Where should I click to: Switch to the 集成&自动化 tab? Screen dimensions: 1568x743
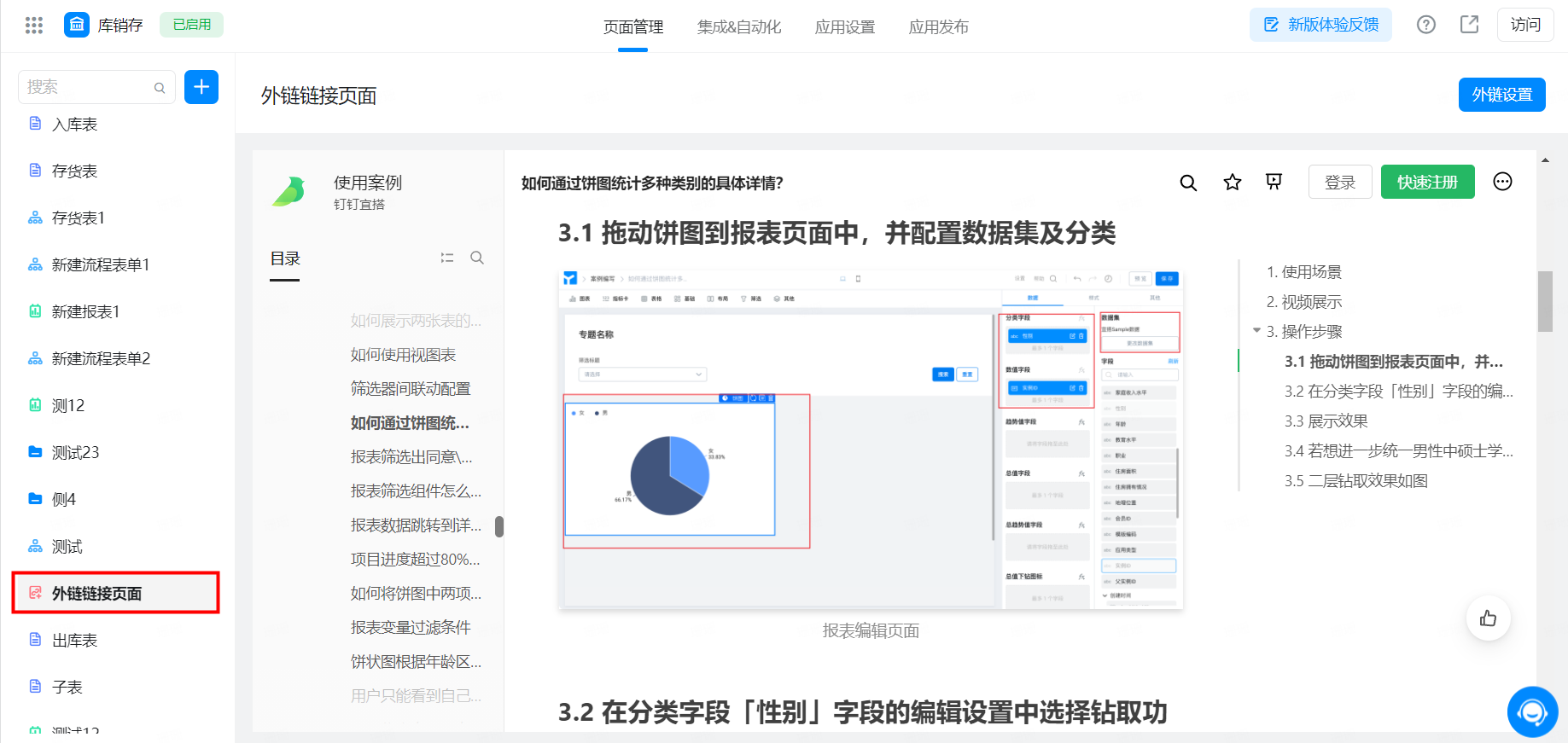(739, 27)
